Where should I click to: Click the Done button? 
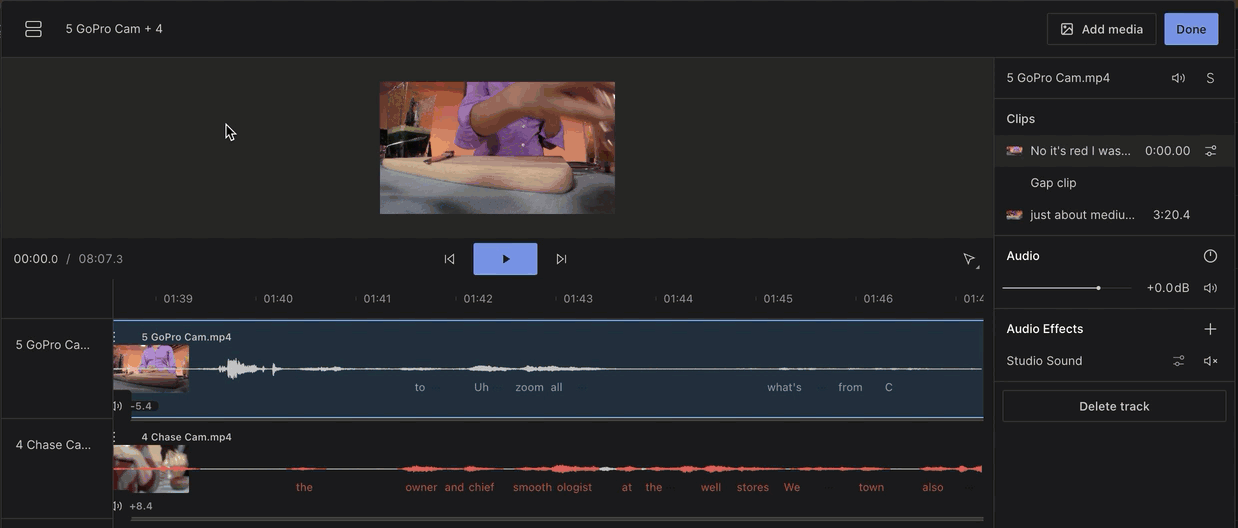click(x=1190, y=29)
